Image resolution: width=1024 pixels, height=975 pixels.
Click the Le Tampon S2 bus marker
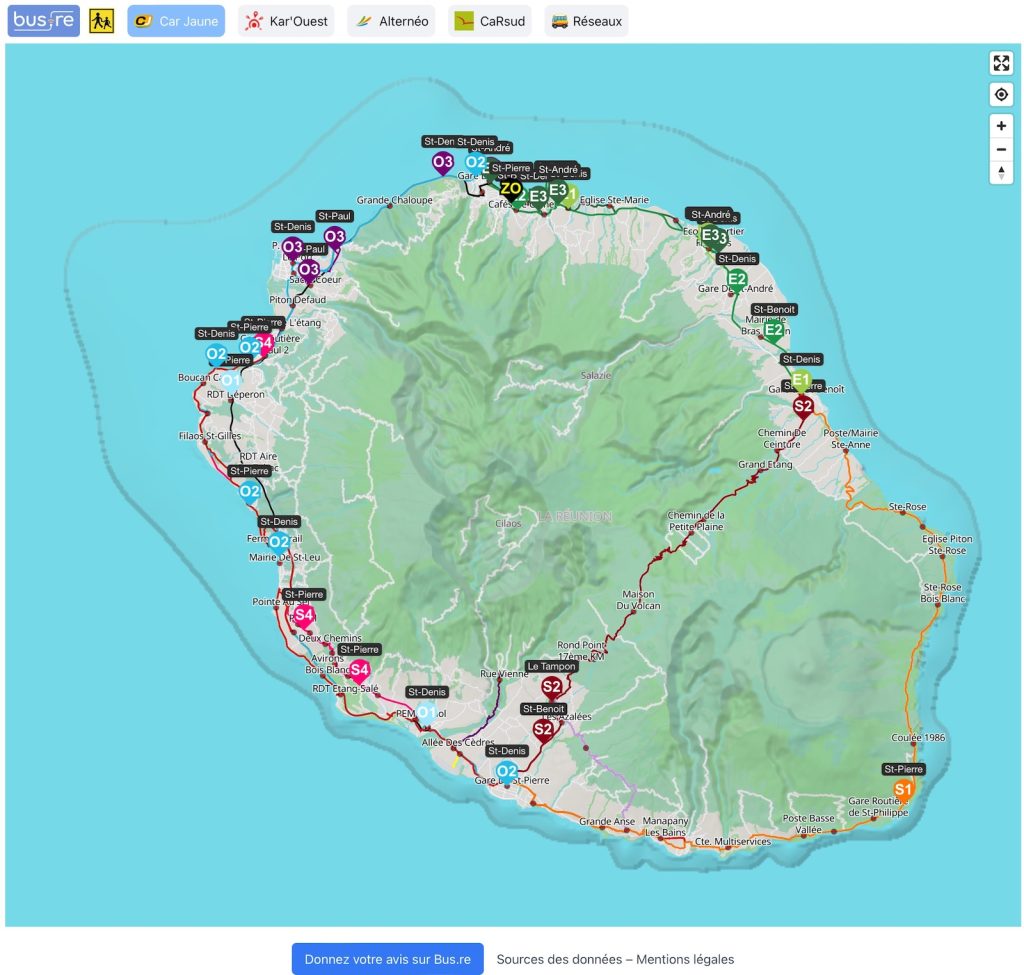coord(551,687)
